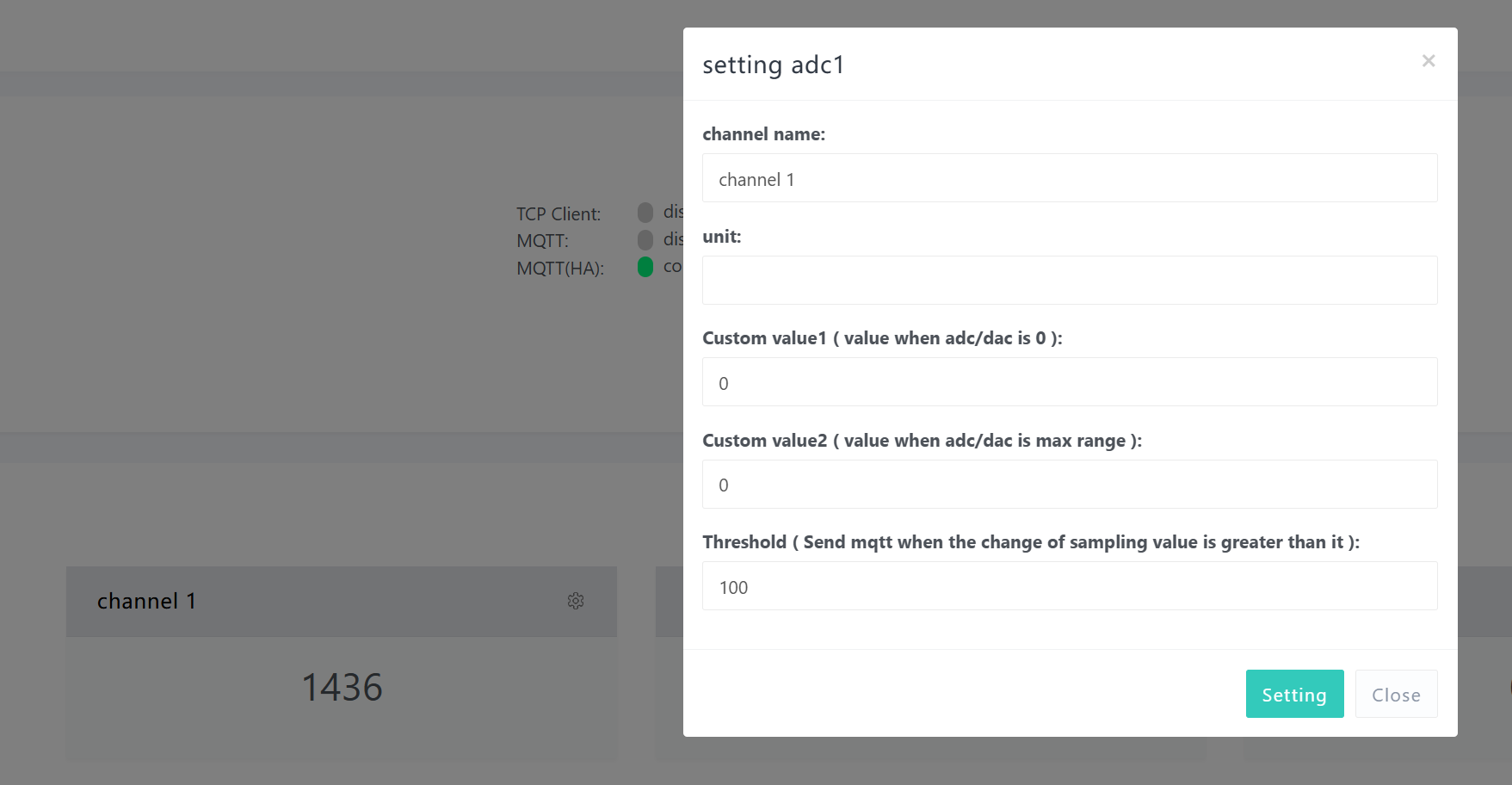Open channel 1 settings gear icon
Viewport: 1512px width, 785px height.
click(x=576, y=601)
